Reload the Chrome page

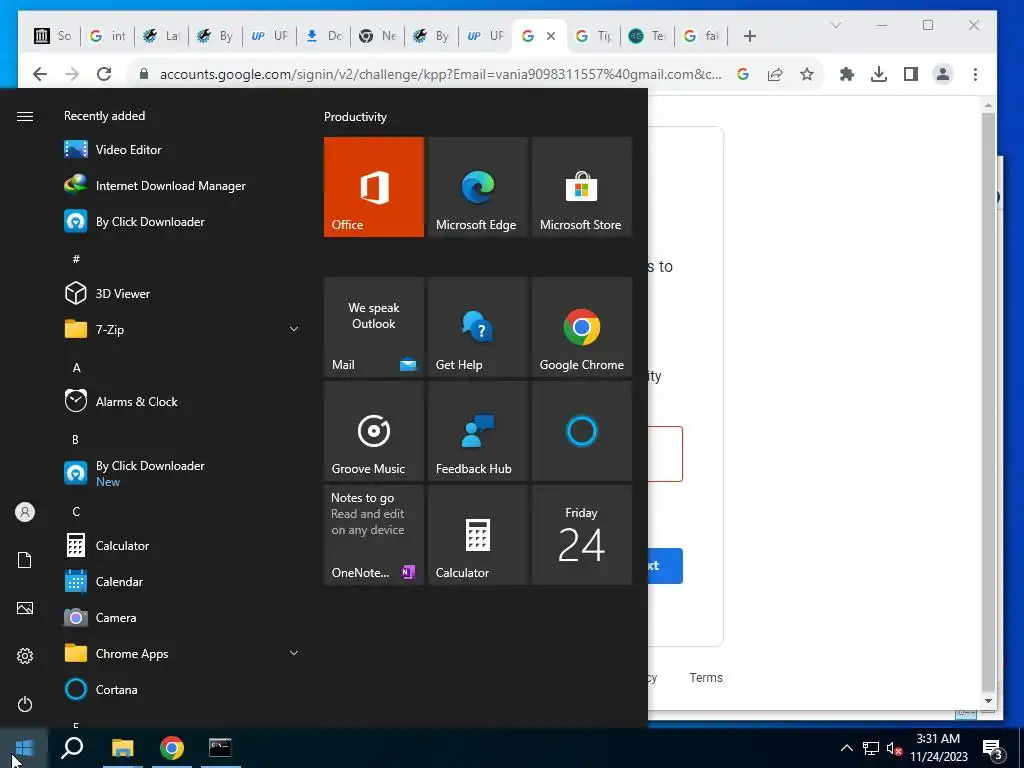[x=104, y=74]
